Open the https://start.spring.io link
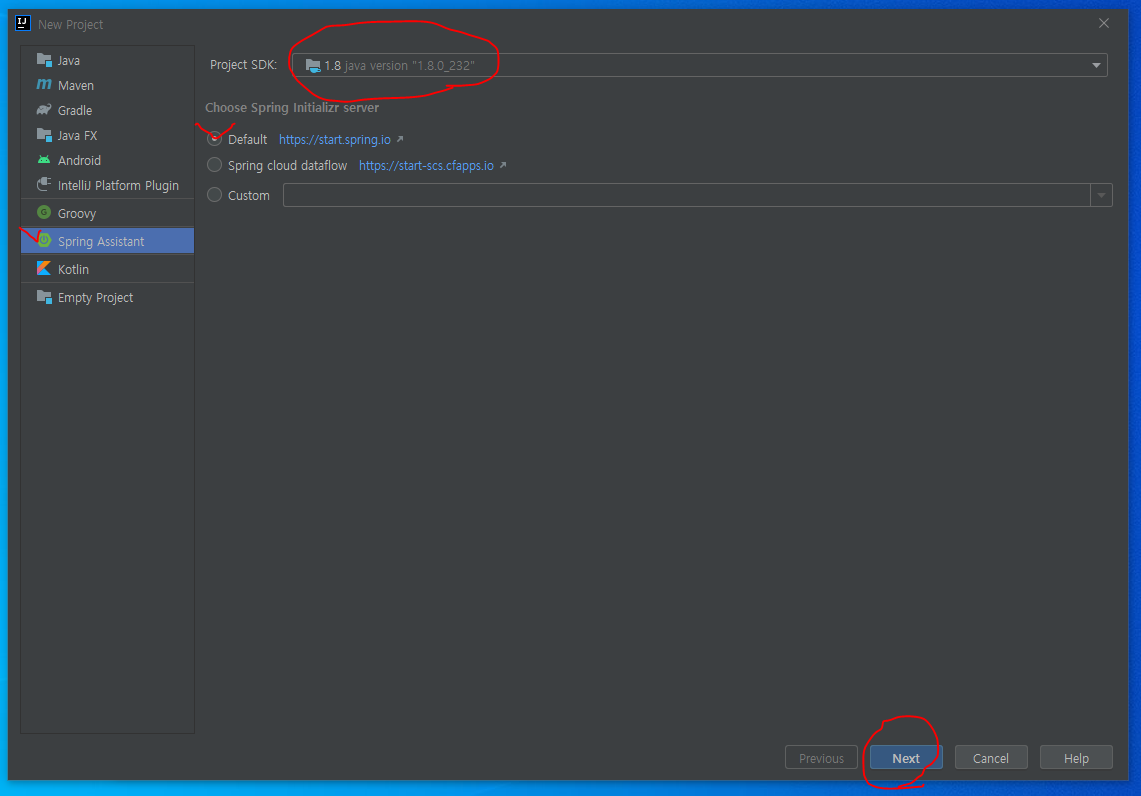 click(335, 140)
